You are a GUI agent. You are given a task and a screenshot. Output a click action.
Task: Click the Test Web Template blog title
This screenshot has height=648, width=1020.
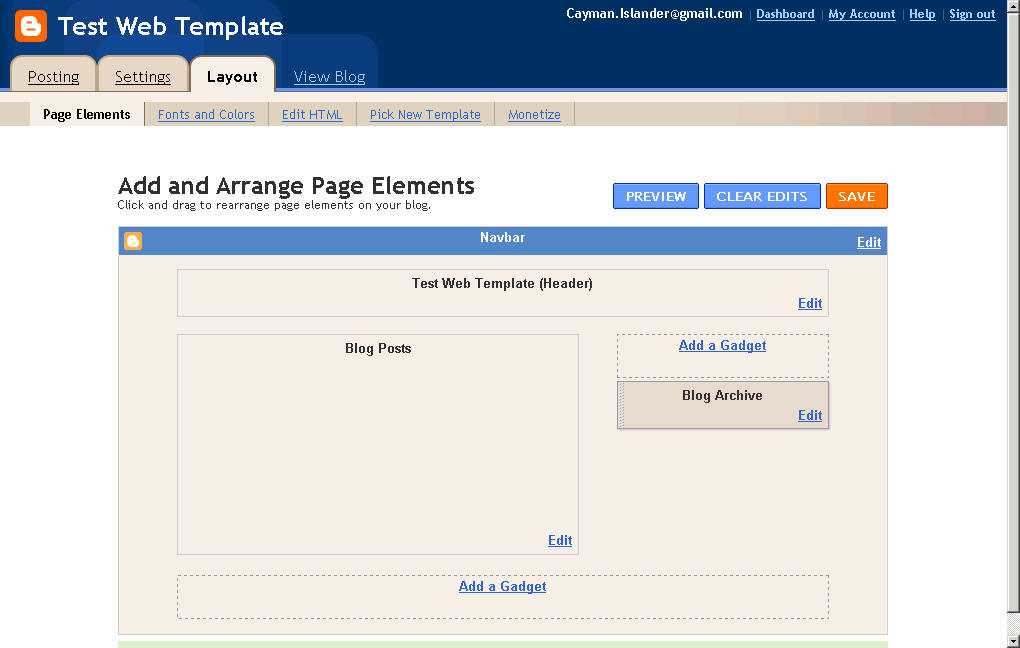(x=170, y=27)
